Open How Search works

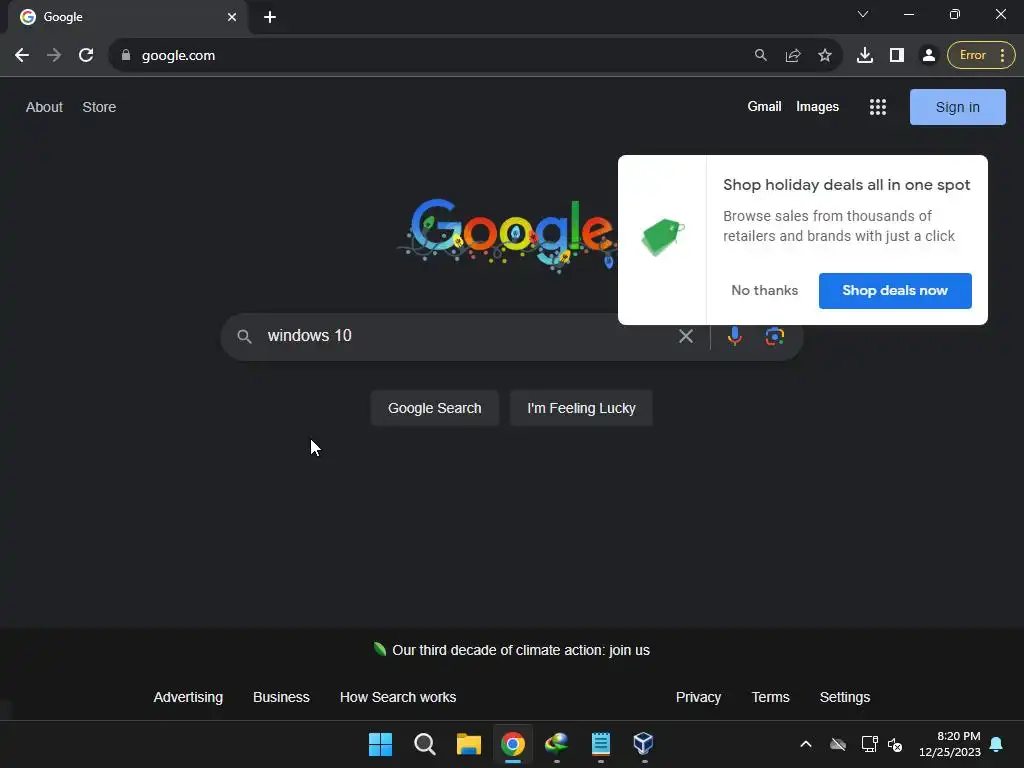tap(398, 697)
